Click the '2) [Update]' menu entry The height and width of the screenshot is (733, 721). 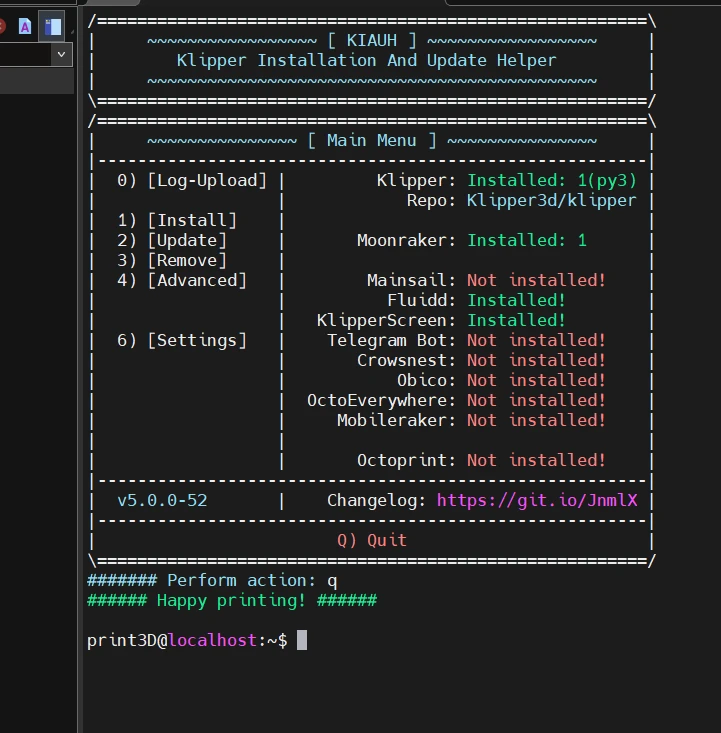pyautogui.click(x=172, y=240)
